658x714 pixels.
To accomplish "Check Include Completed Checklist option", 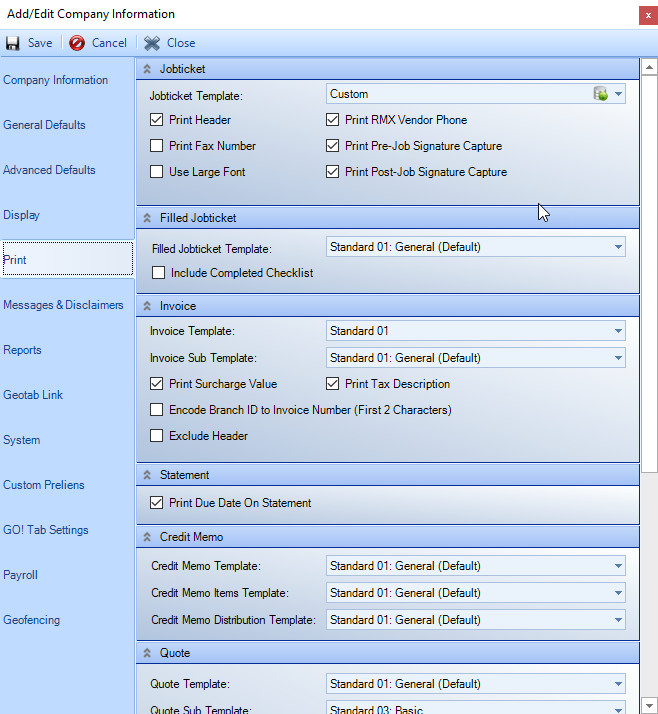I will point(158,273).
